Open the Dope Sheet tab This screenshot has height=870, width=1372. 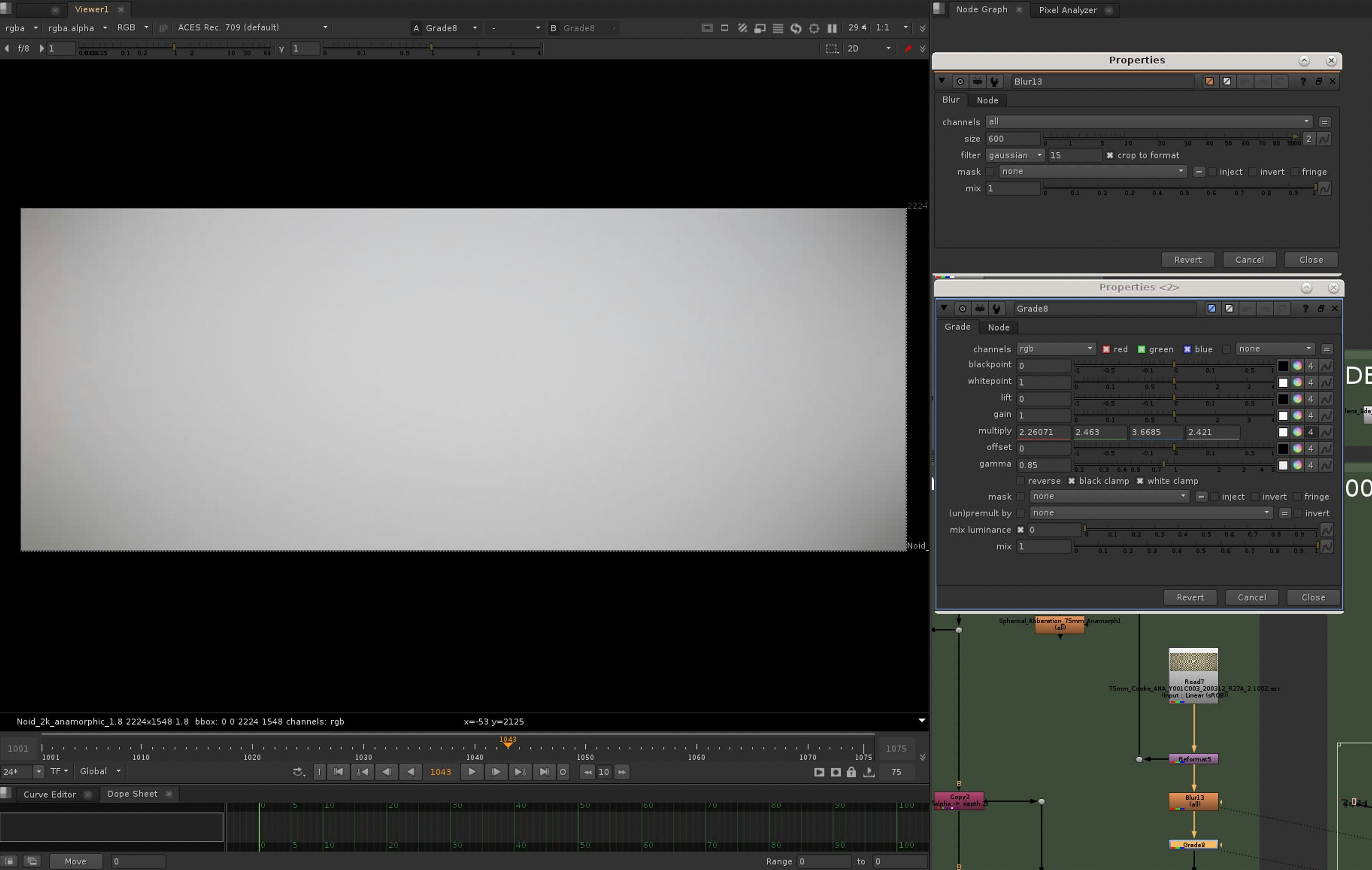point(132,794)
